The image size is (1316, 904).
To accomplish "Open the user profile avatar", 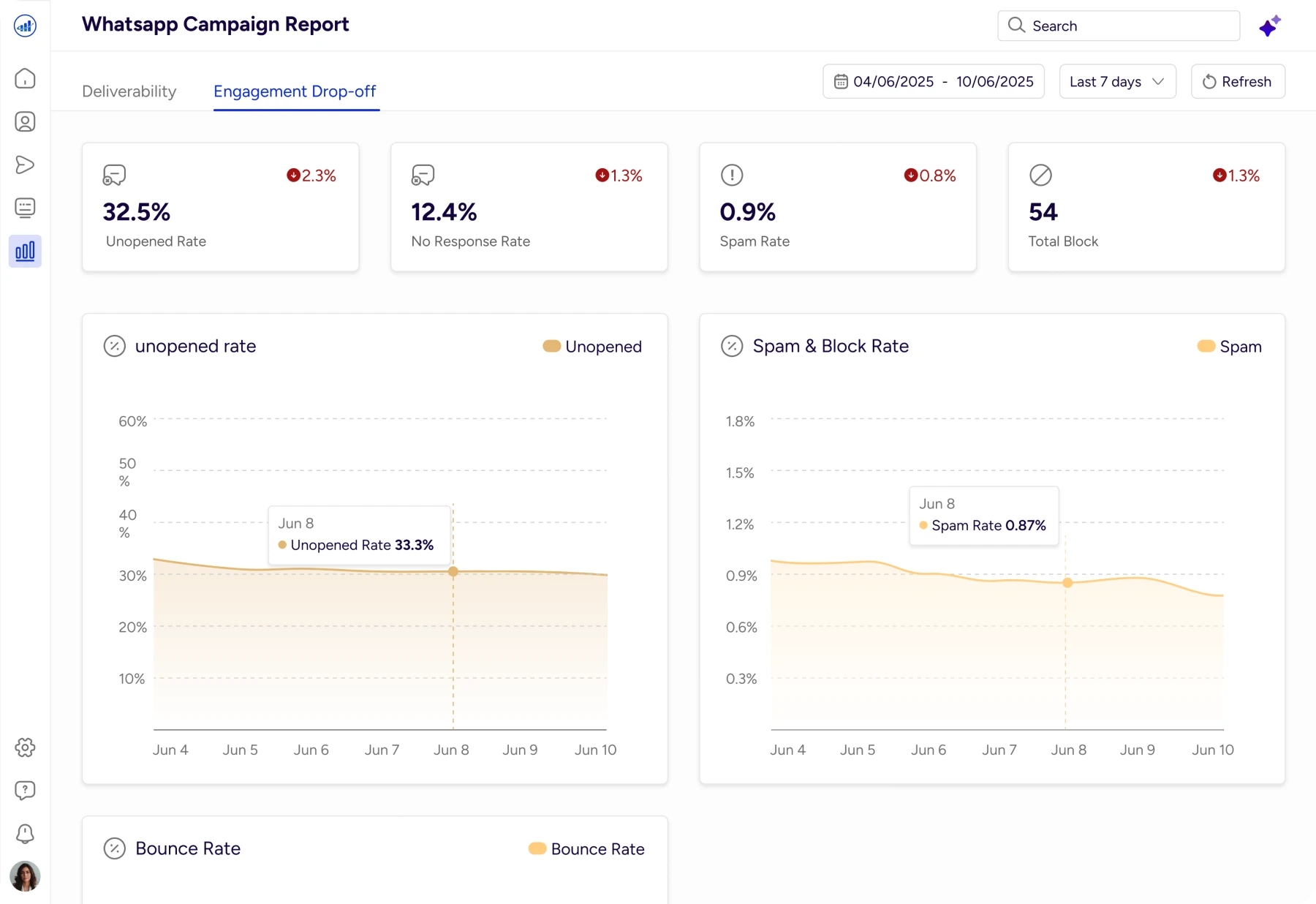I will click(25, 875).
